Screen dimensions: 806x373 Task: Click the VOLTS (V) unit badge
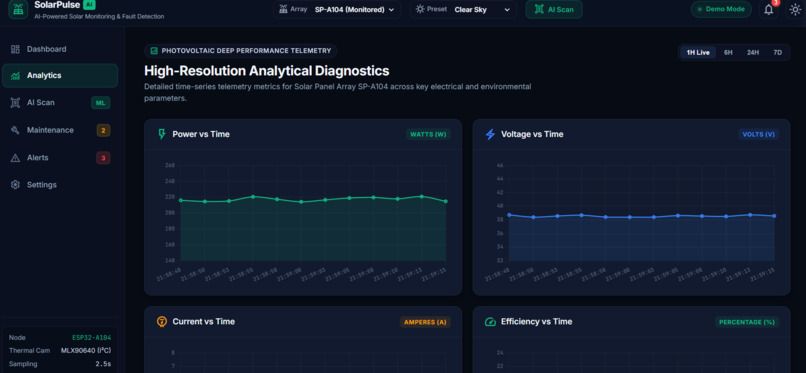[759, 135]
